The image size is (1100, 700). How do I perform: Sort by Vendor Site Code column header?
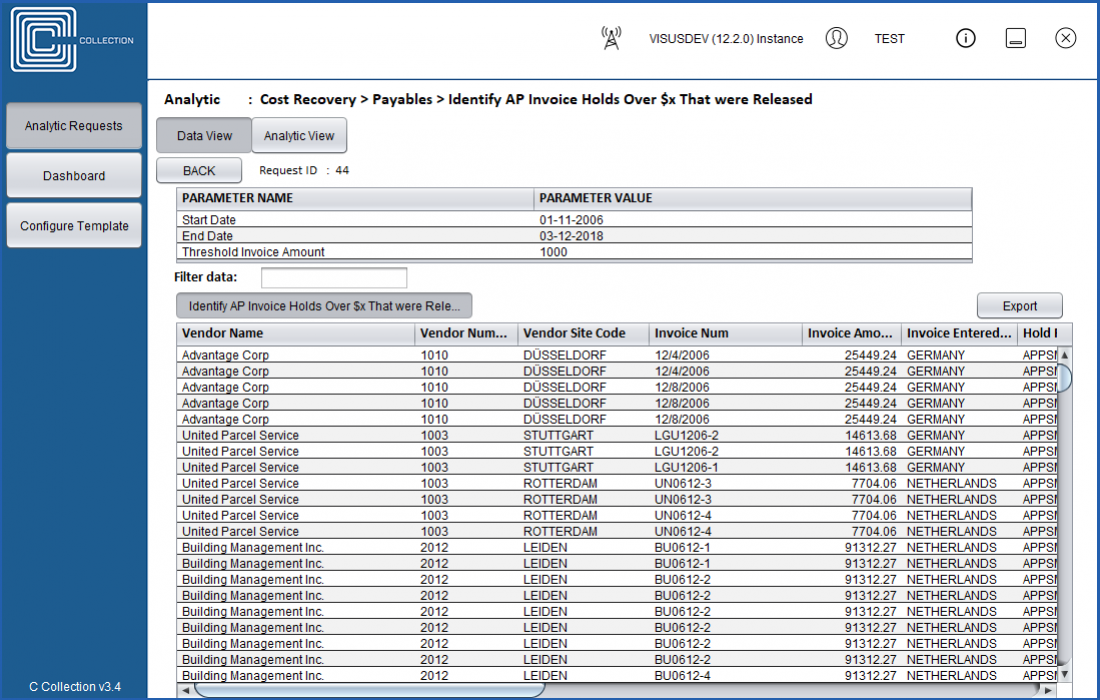click(x=584, y=334)
